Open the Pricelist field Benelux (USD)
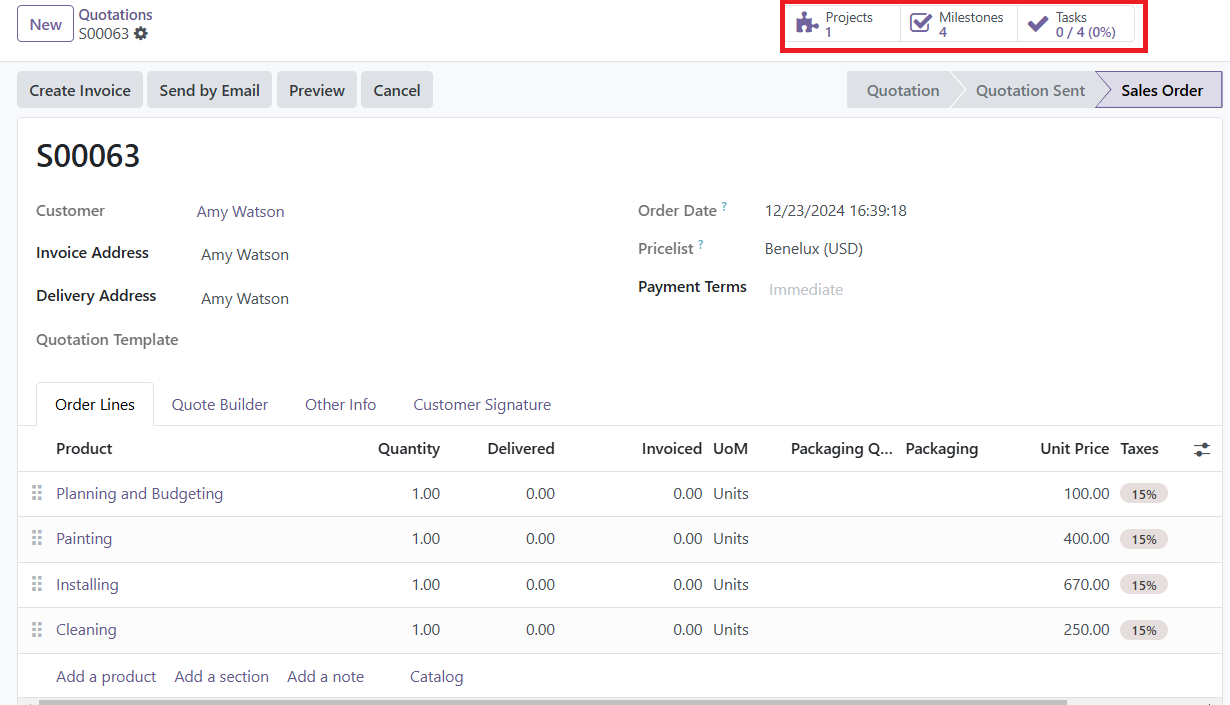The width and height of the screenshot is (1230, 705). [x=814, y=248]
